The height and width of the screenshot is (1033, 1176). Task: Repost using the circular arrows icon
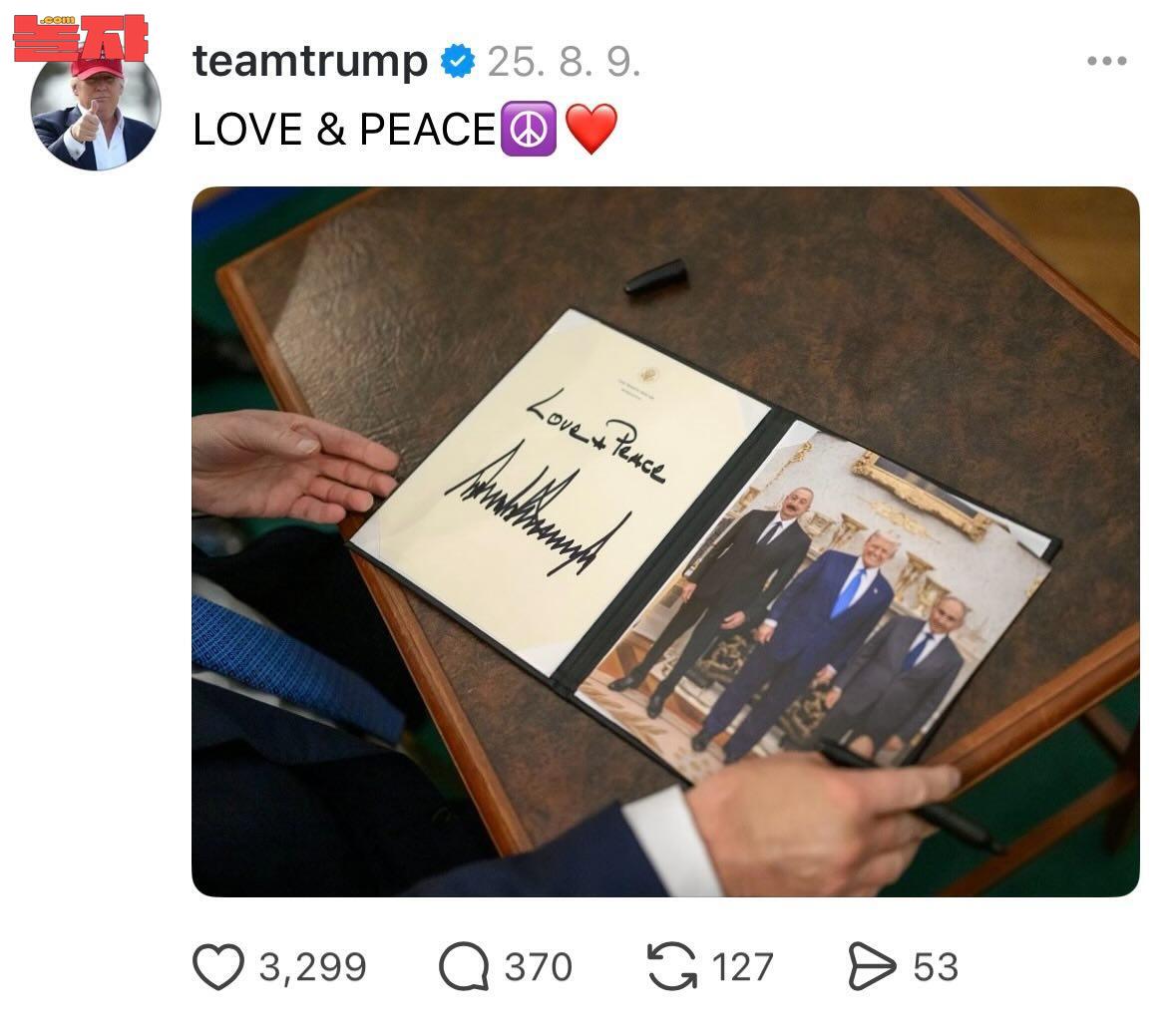(671, 966)
